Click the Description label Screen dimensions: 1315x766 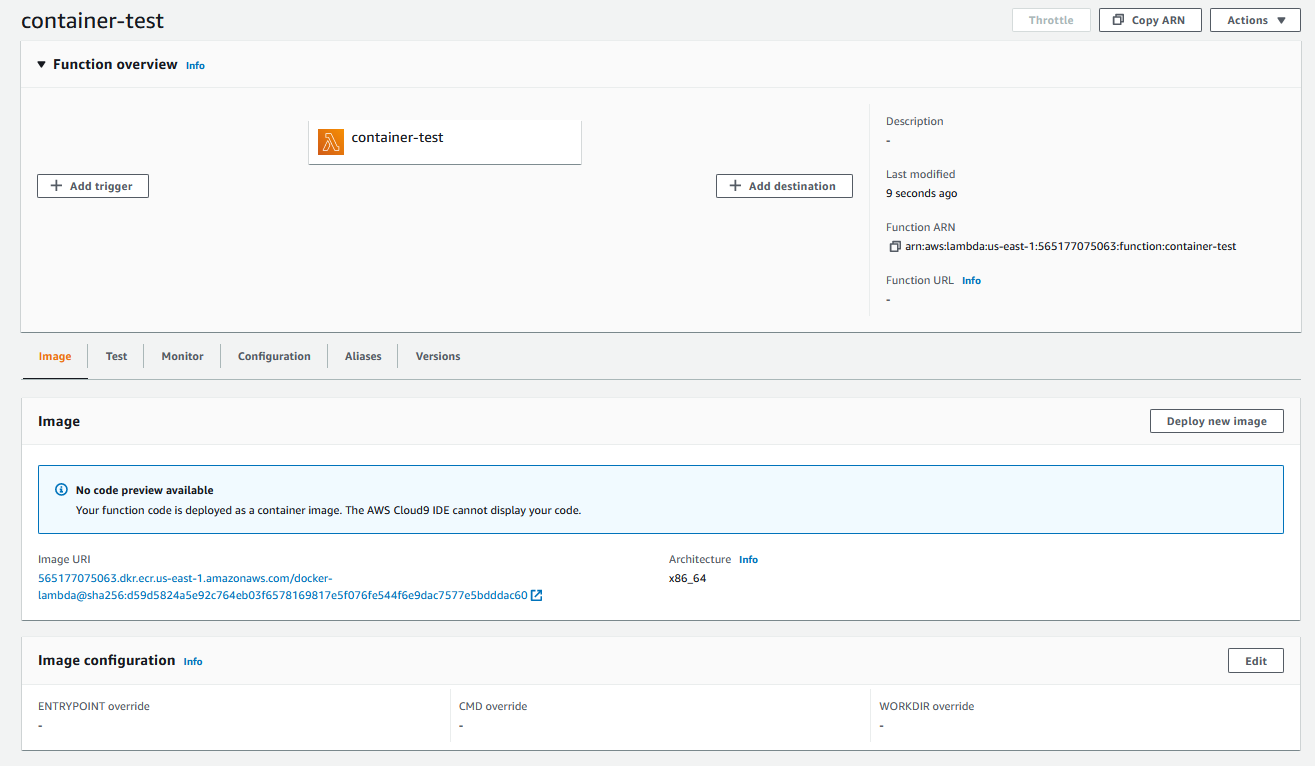point(915,121)
